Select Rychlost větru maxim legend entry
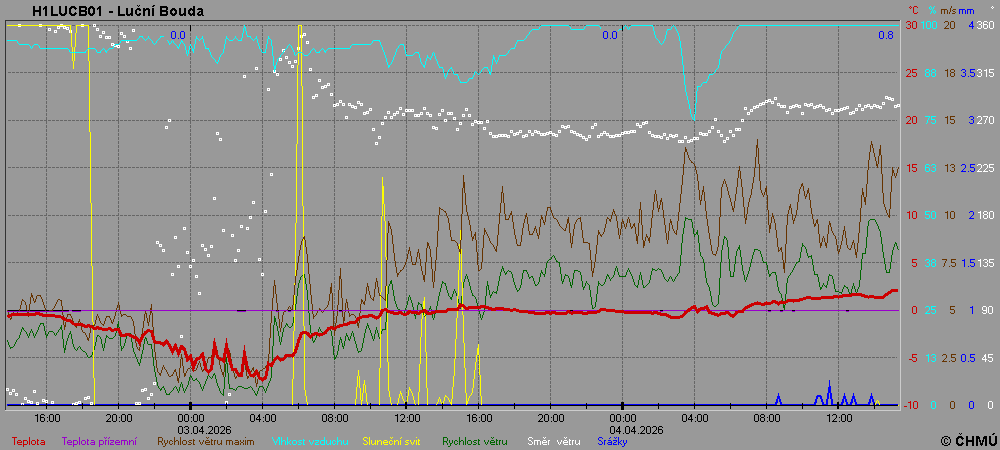Image resolution: width=1000 pixels, height=450 pixels. pyautogui.click(x=205, y=440)
